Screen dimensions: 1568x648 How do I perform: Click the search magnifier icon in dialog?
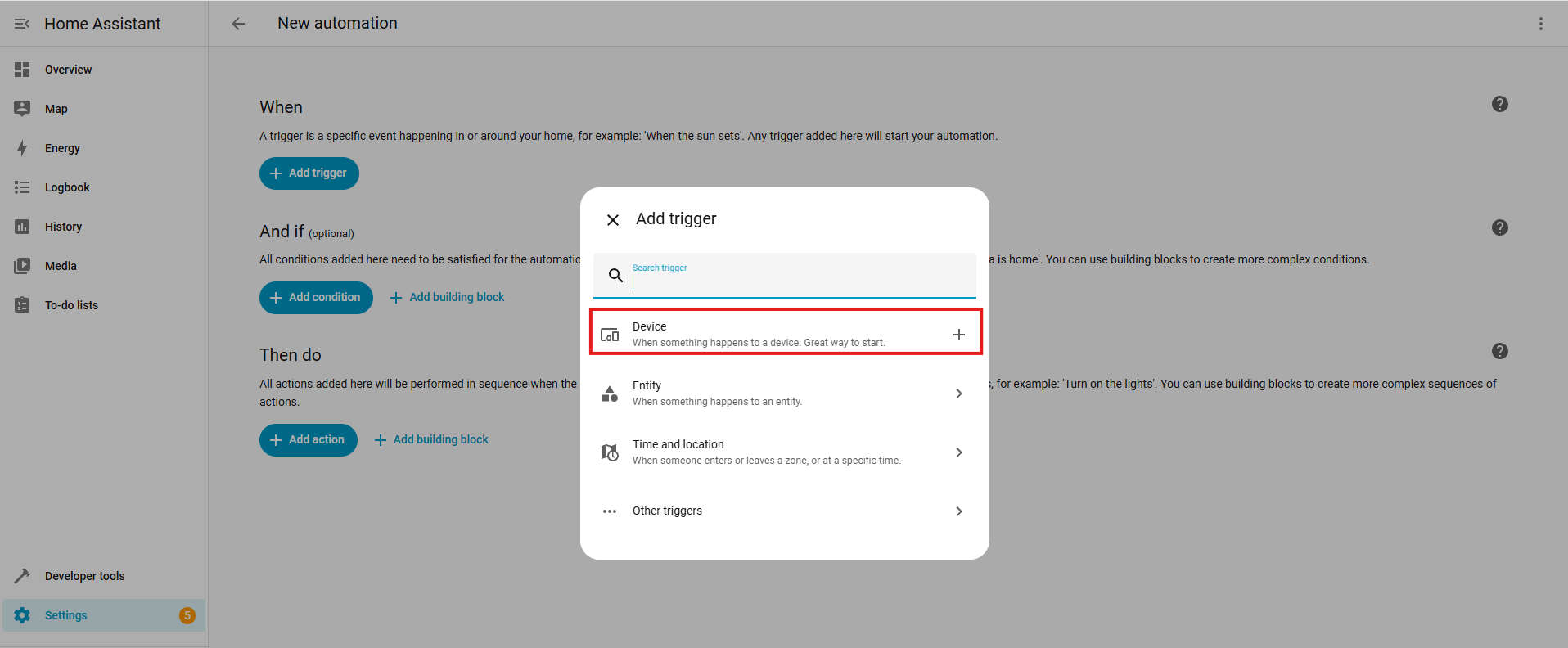tap(616, 276)
